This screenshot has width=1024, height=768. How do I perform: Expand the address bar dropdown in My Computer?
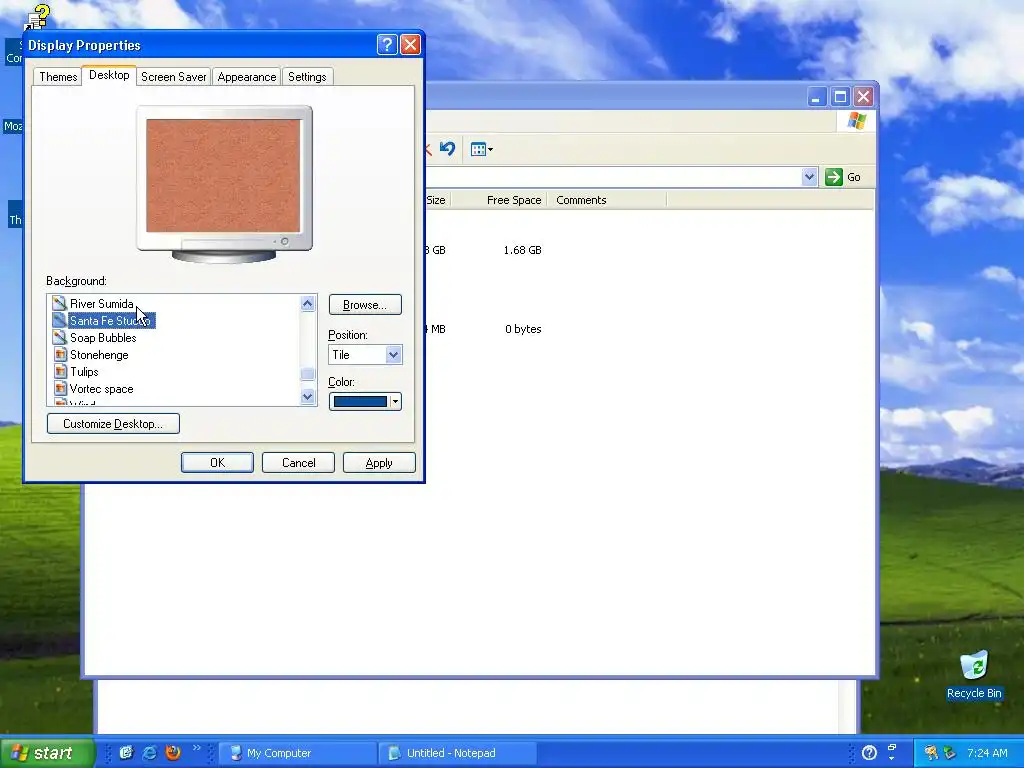(x=809, y=176)
